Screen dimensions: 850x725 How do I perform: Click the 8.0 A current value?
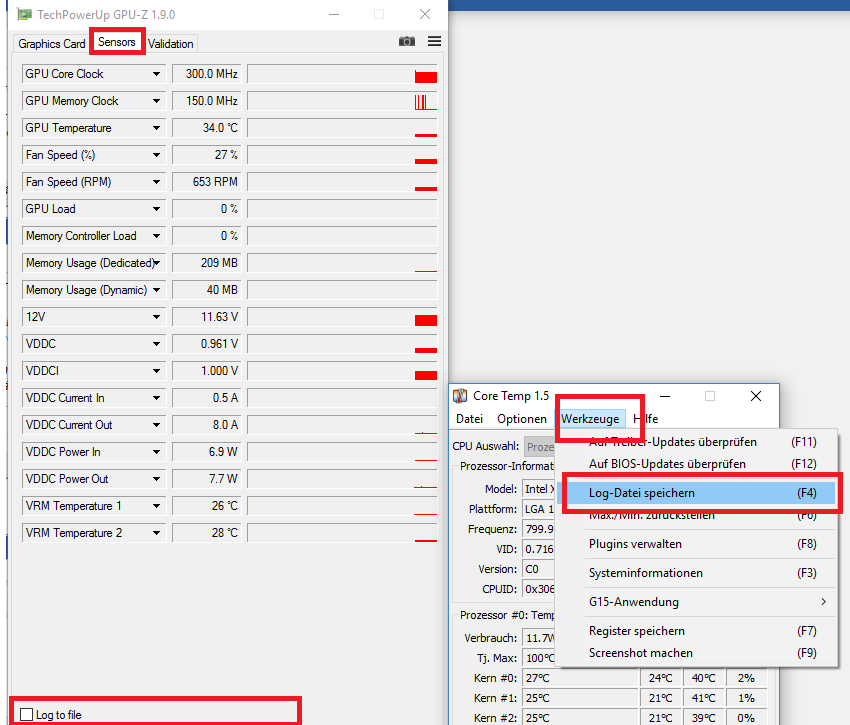click(x=207, y=425)
